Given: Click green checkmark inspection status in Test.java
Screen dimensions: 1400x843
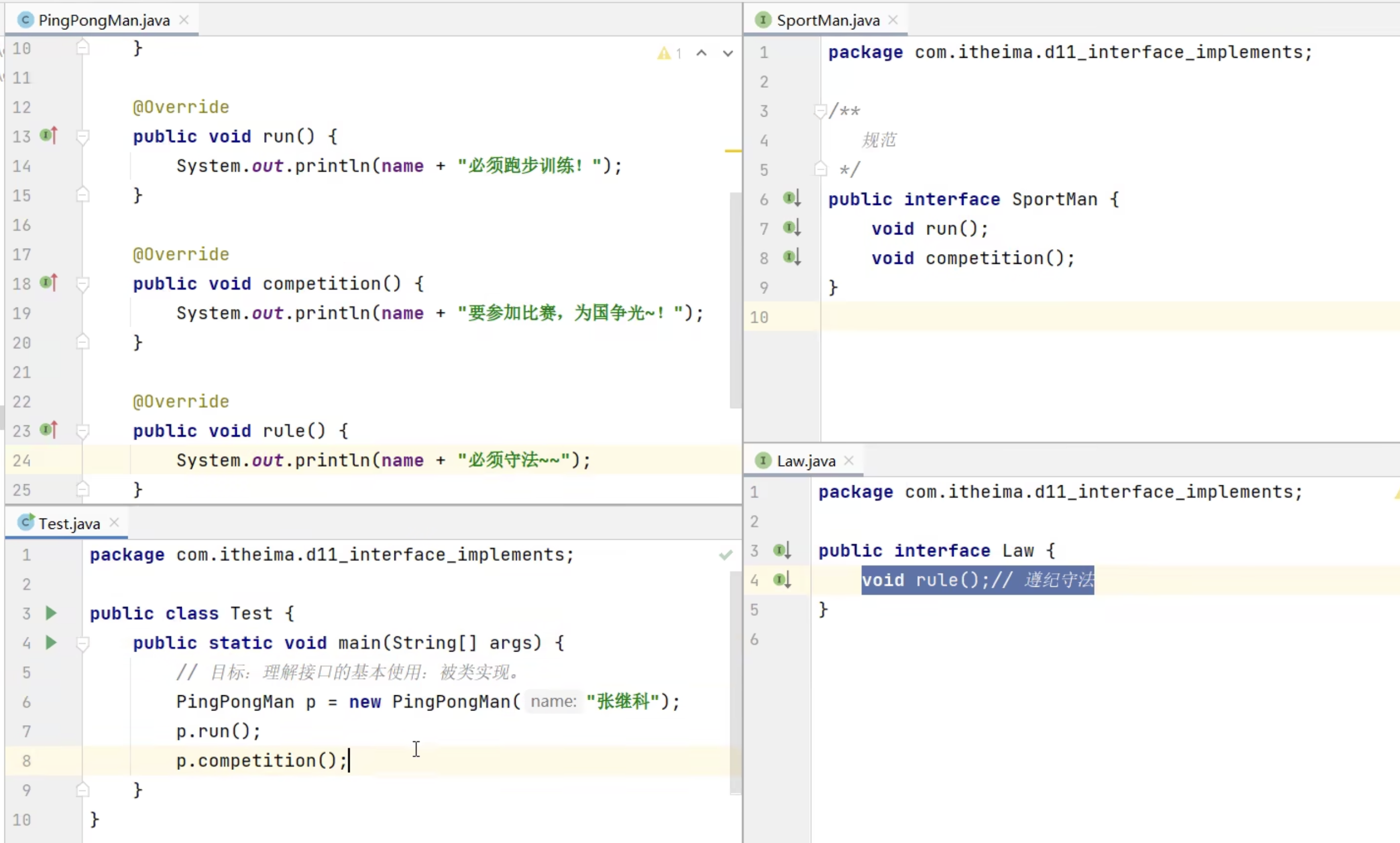Looking at the screenshot, I should (726, 555).
